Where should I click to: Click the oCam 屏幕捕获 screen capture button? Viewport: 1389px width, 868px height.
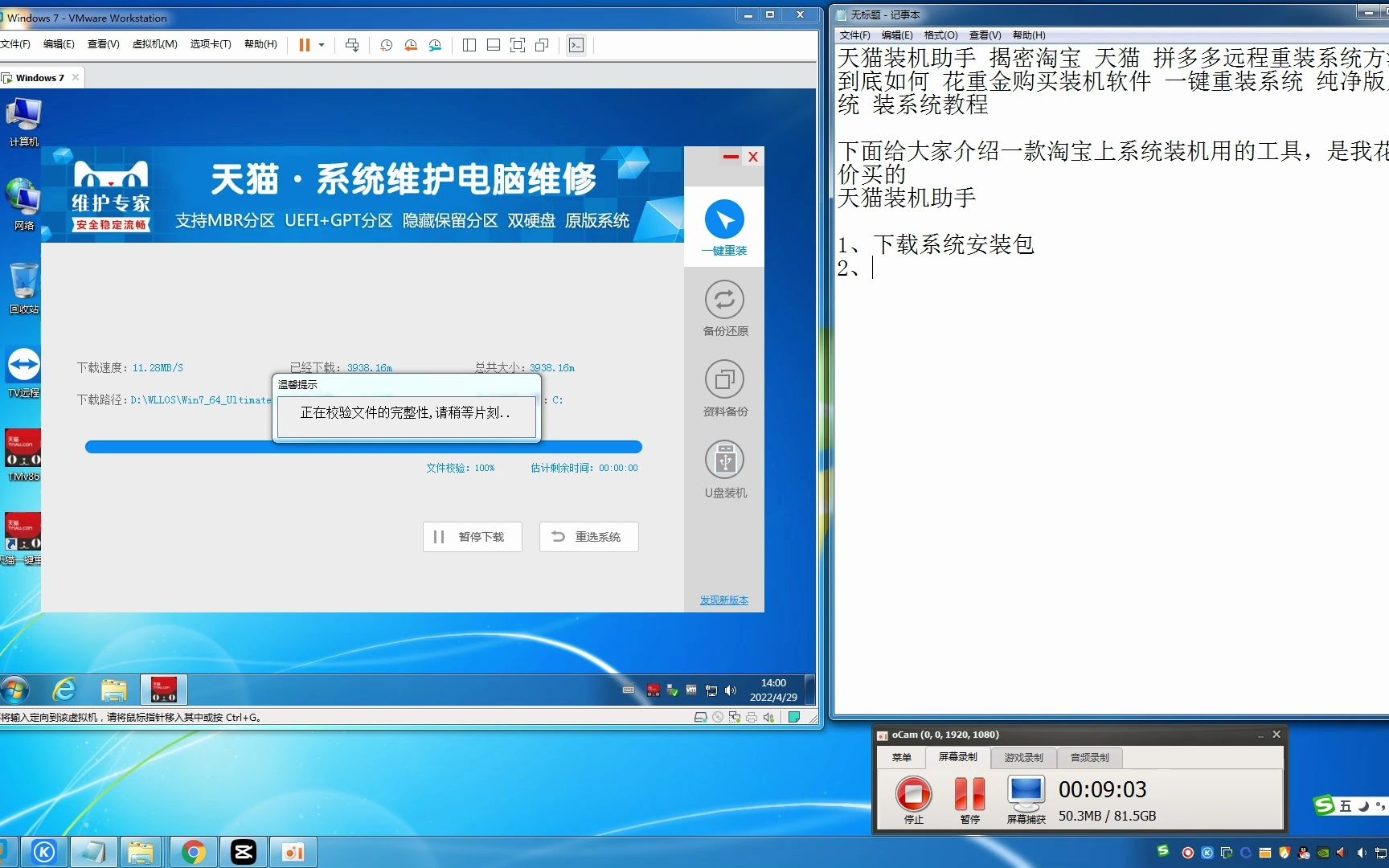1026,800
